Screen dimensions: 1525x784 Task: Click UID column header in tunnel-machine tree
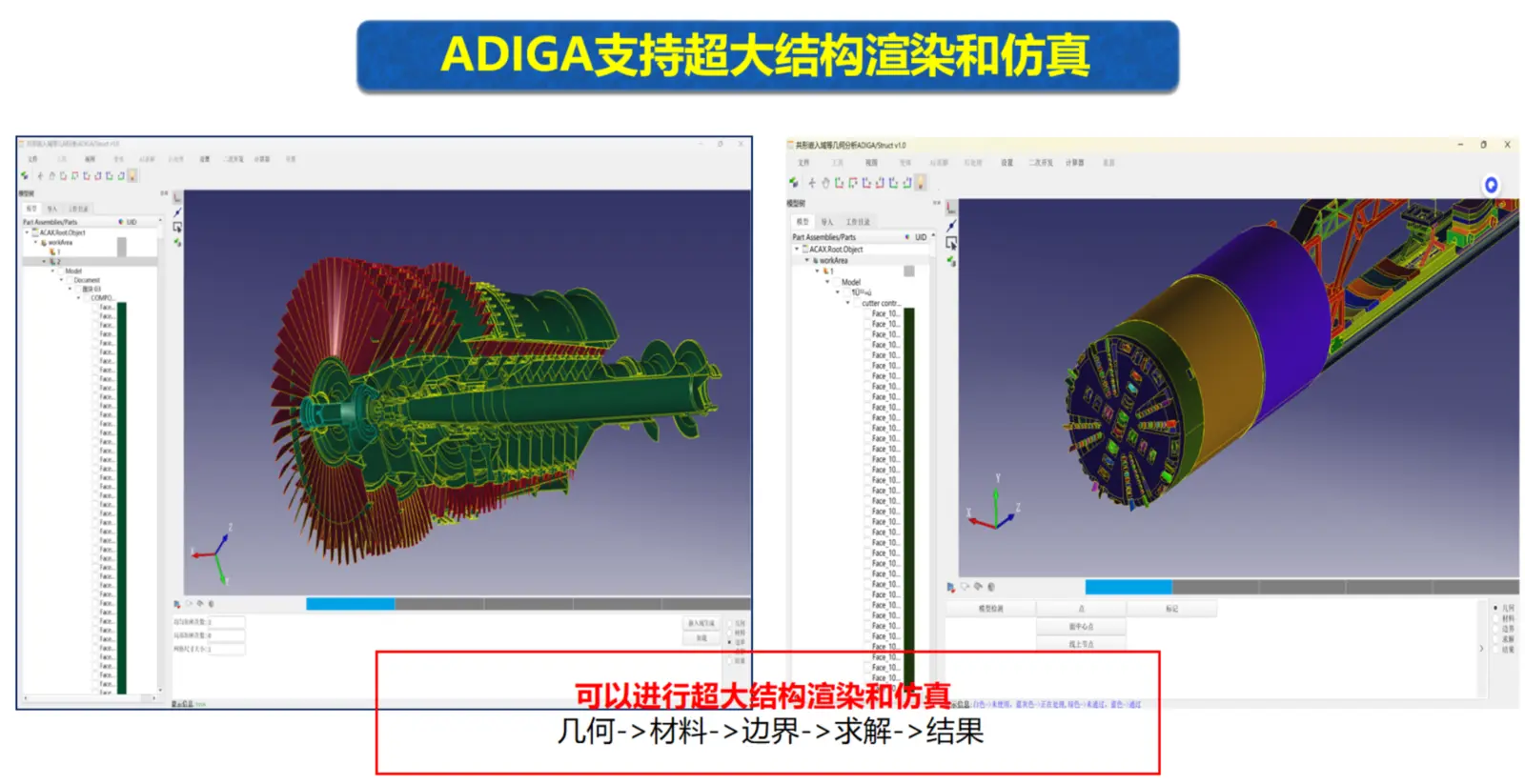point(921,237)
